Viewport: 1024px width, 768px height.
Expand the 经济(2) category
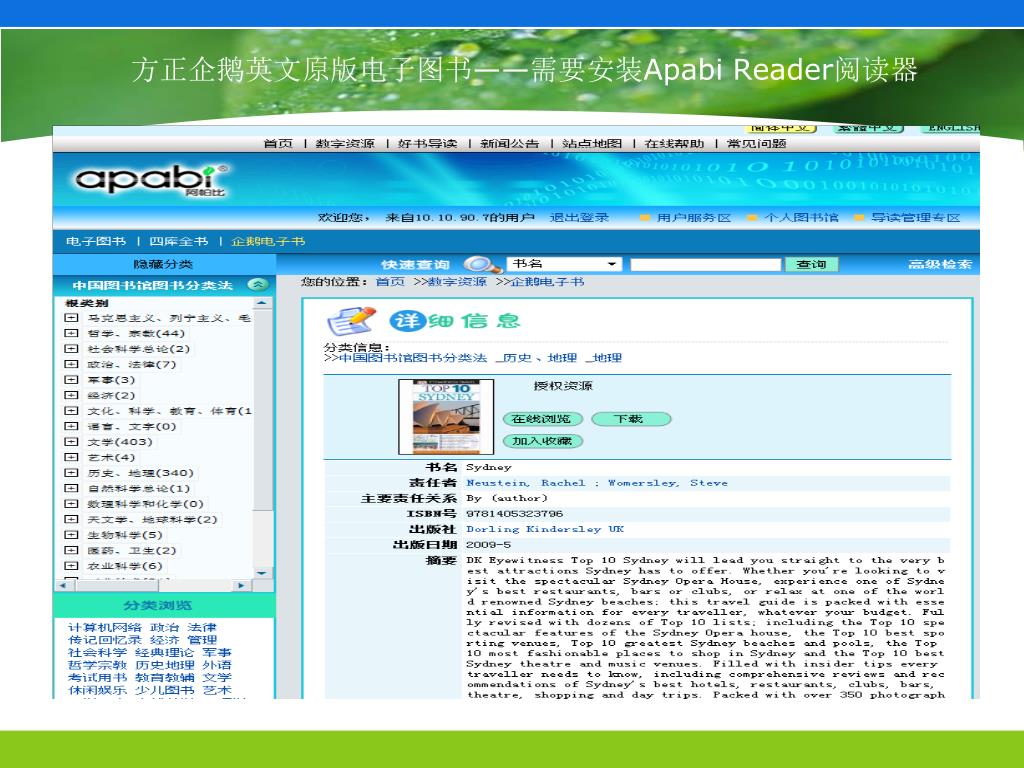point(71,395)
